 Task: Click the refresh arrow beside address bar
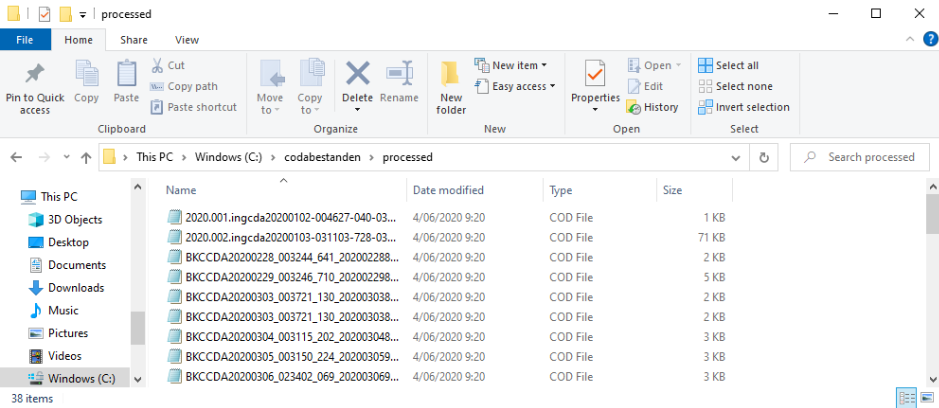coord(764,158)
